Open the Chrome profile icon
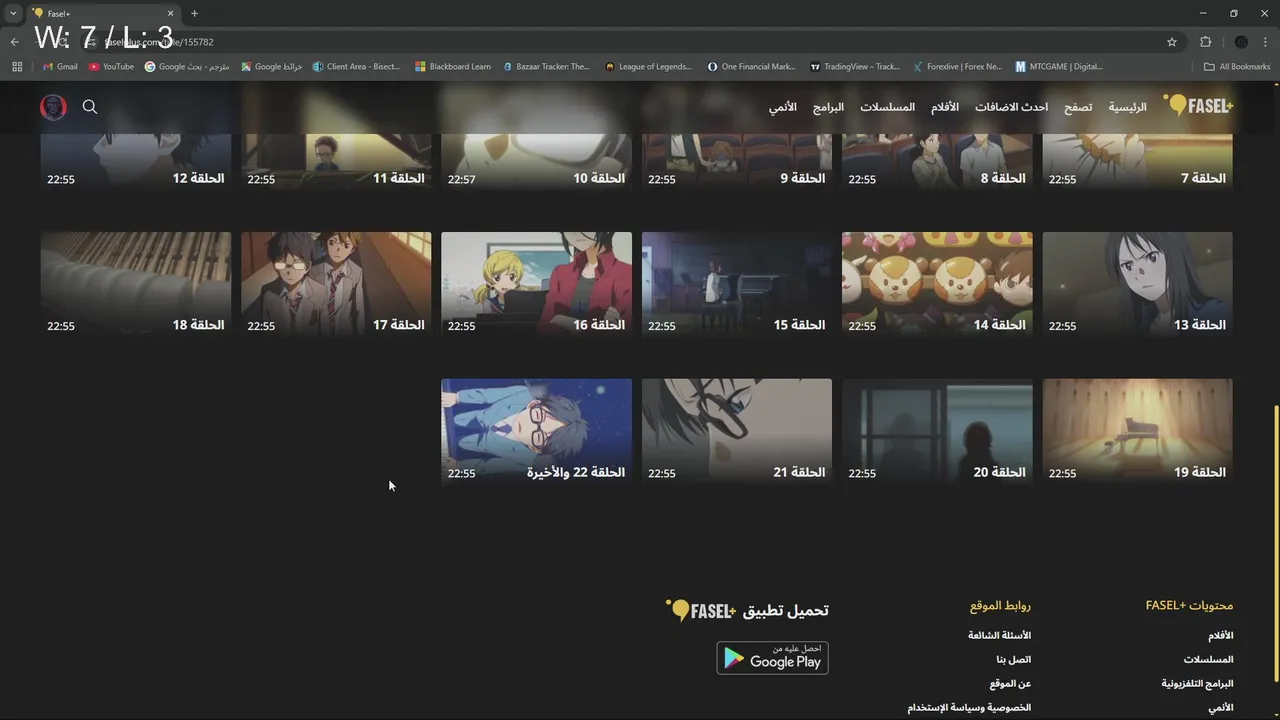 point(1241,42)
